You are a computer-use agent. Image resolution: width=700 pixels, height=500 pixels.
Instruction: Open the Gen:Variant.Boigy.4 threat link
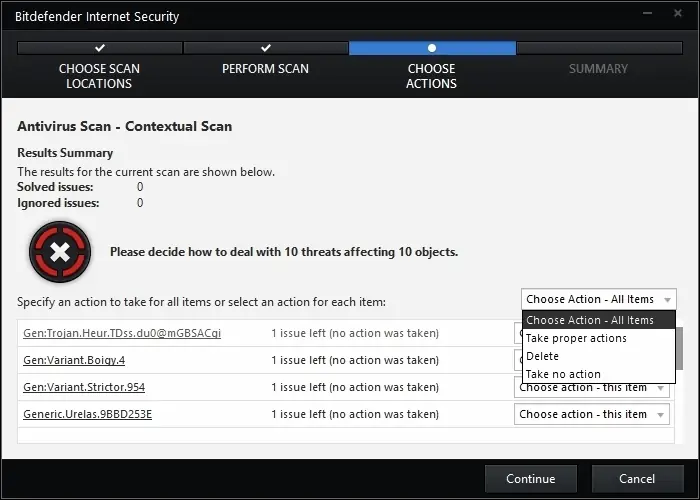(x=74, y=360)
